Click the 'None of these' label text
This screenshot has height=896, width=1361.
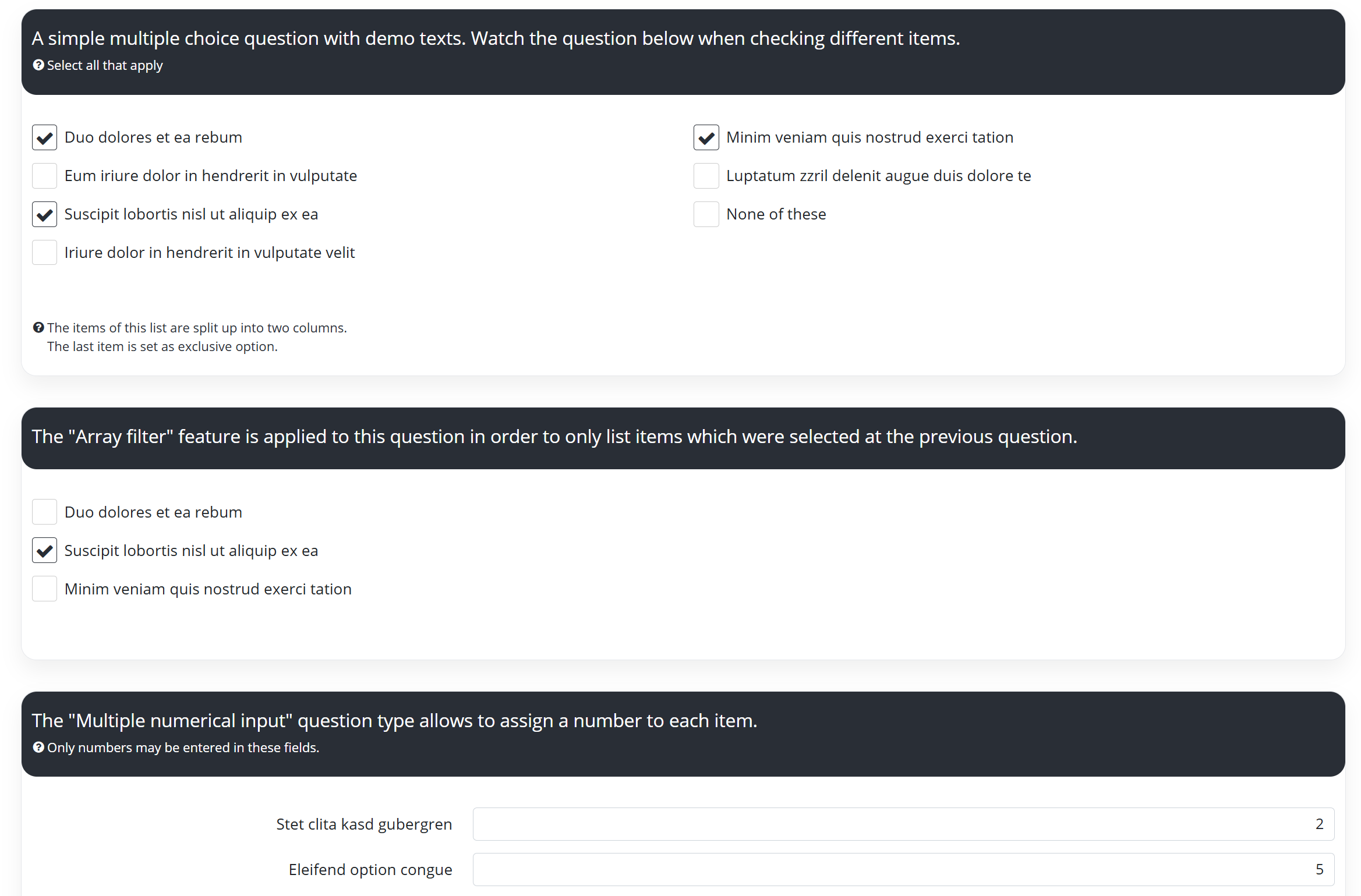coord(776,214)
